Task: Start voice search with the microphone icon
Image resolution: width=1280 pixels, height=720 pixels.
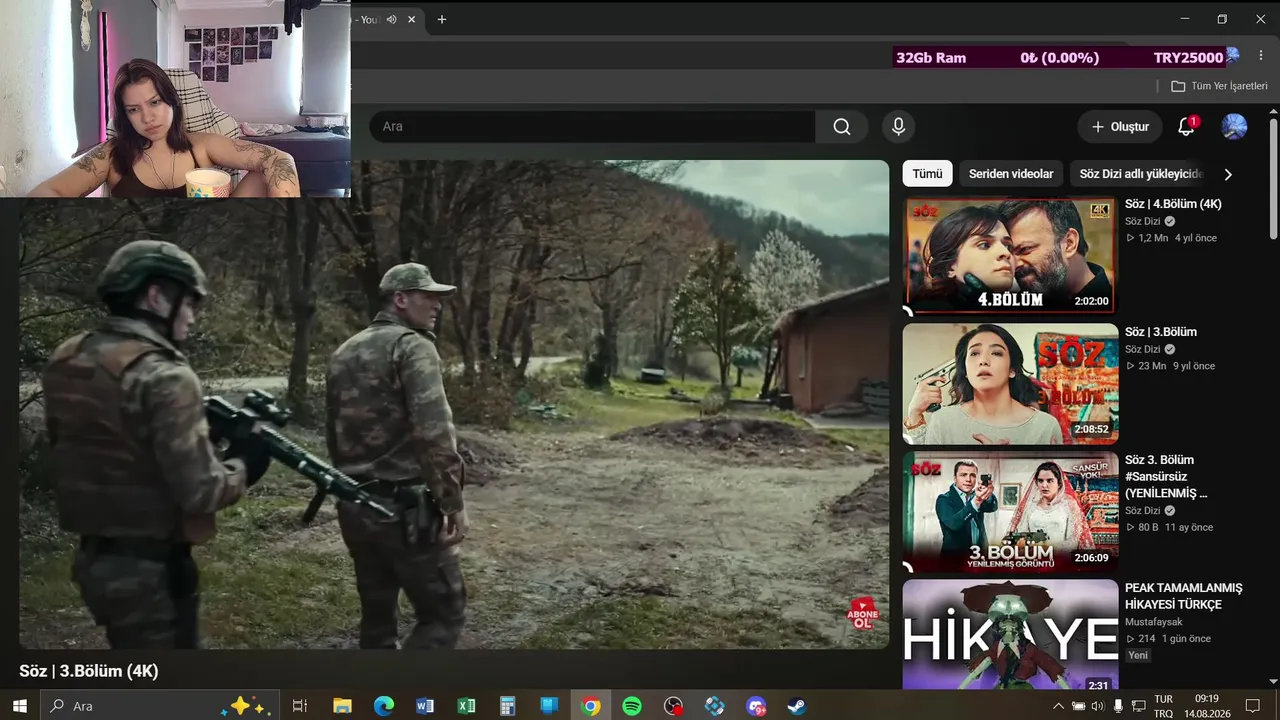Action: coord(898,127)
